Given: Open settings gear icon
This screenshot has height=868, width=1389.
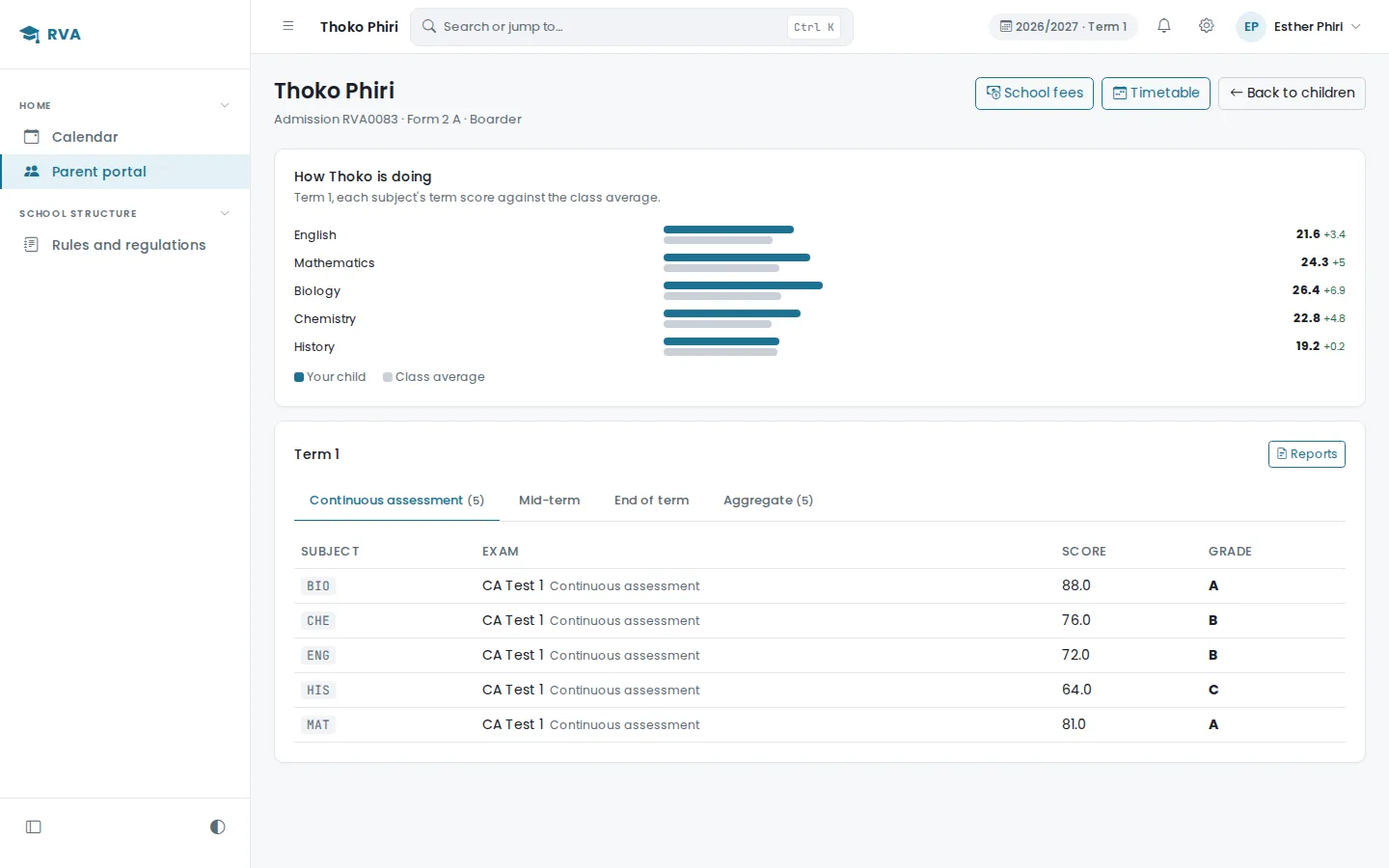Looking at the screenshot, I should 1206,26.
